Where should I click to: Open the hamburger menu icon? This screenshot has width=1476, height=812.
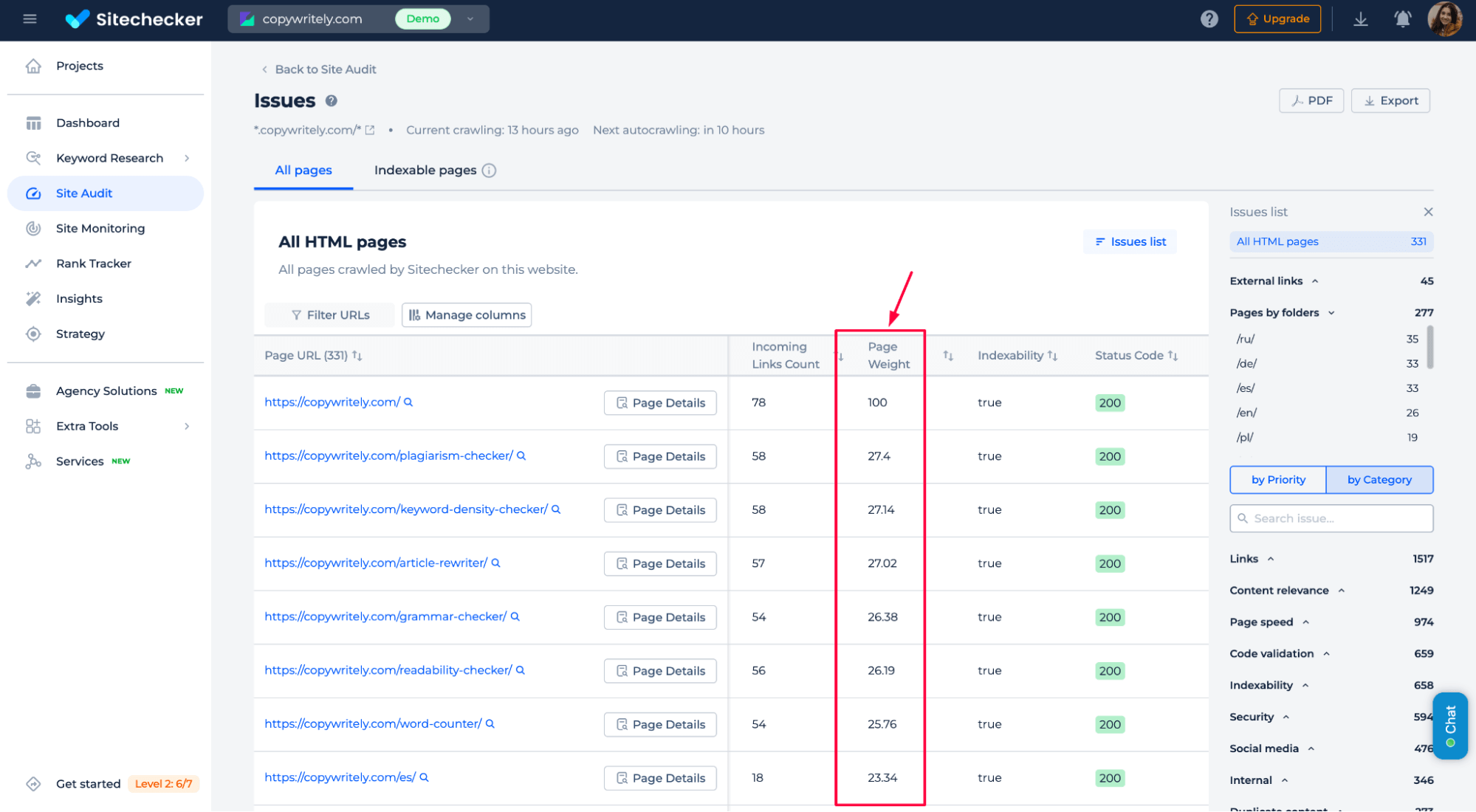30,19
